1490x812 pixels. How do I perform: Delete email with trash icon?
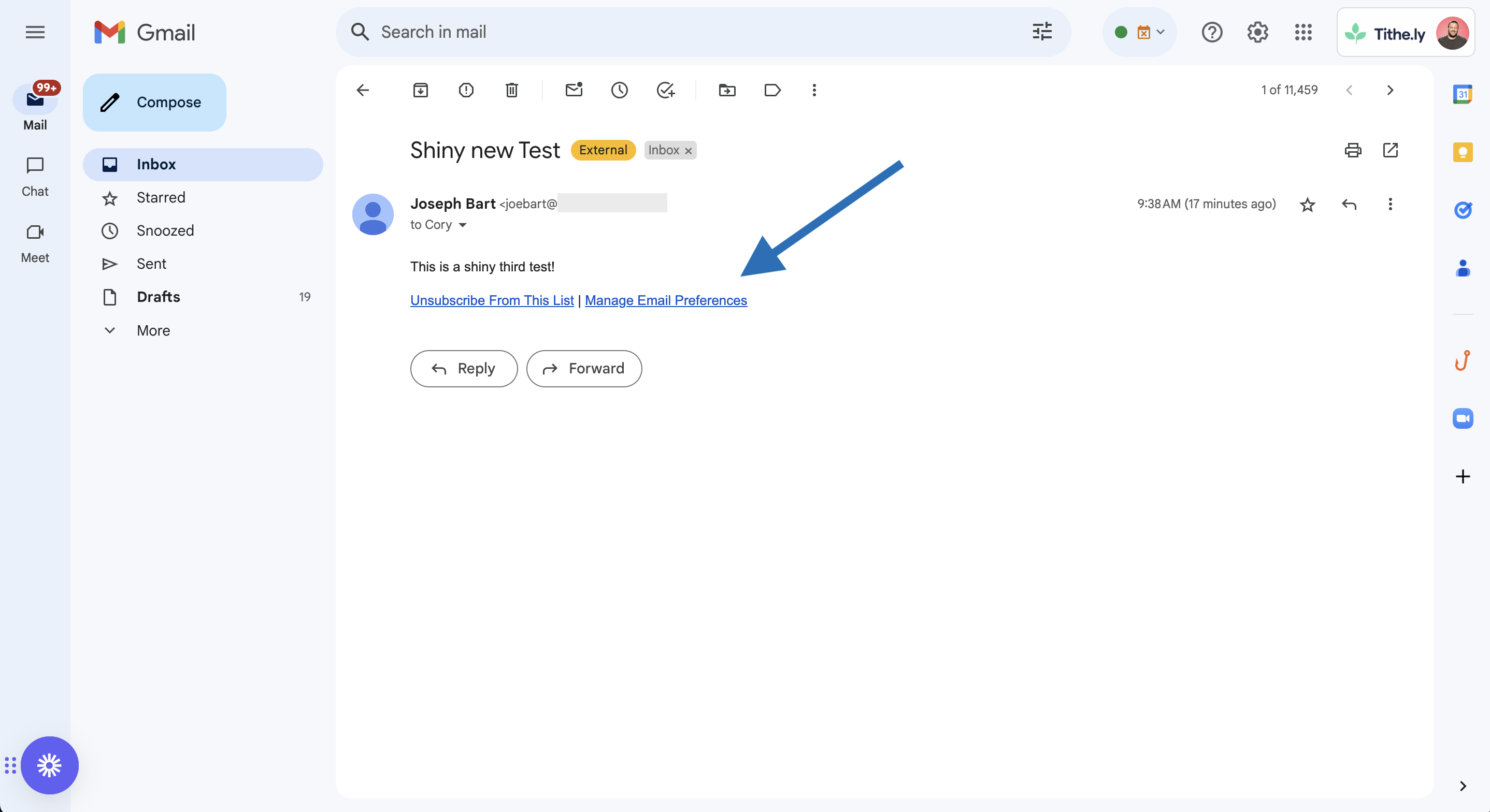(512, 90)
